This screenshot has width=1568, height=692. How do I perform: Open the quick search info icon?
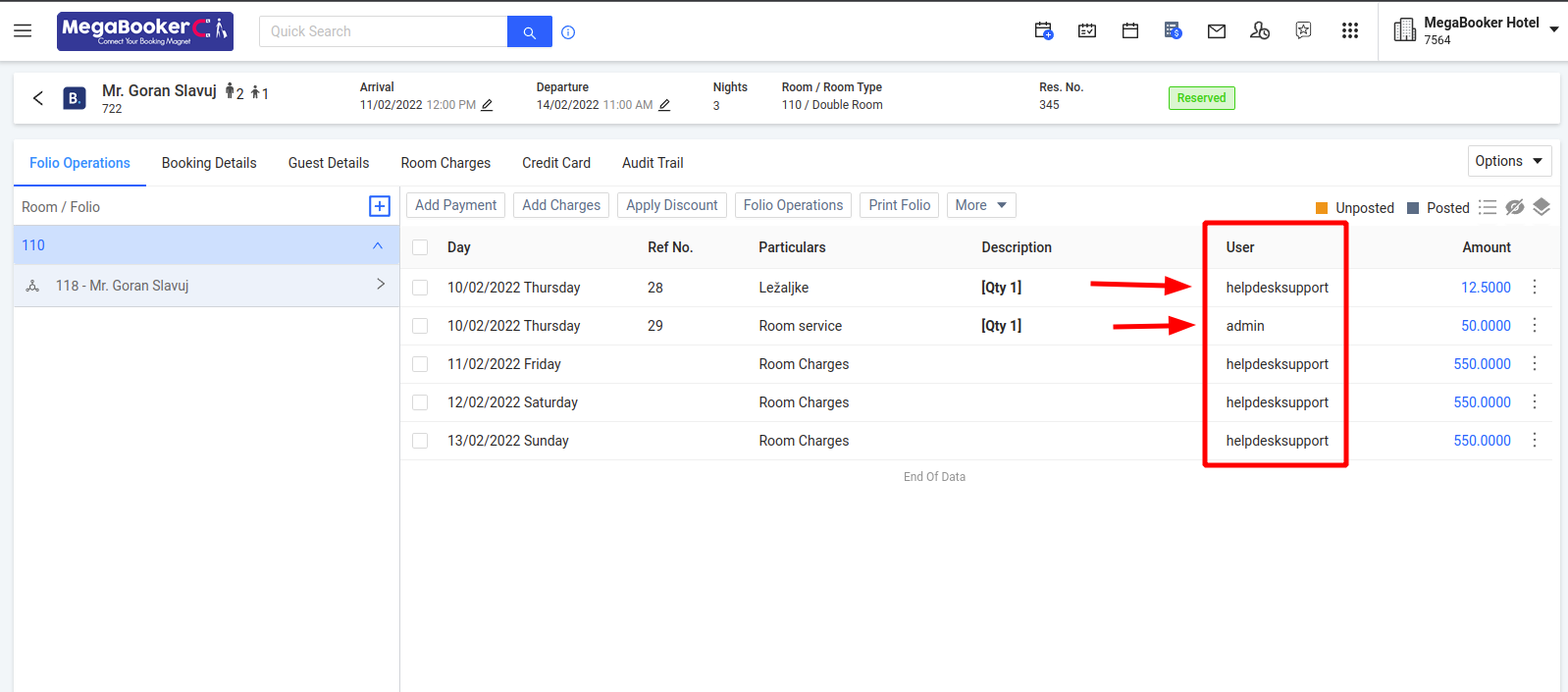point(568,32)
